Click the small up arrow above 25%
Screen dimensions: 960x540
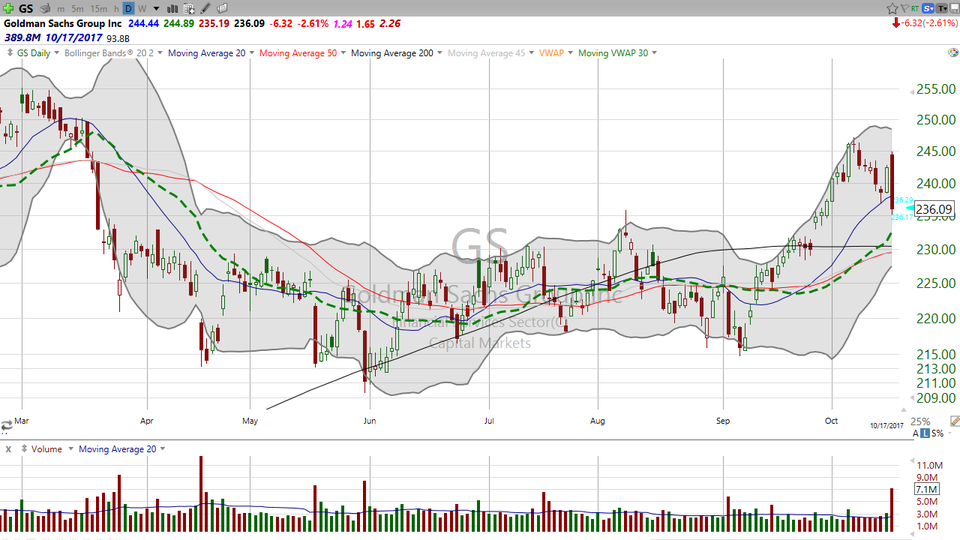(903, 410)
